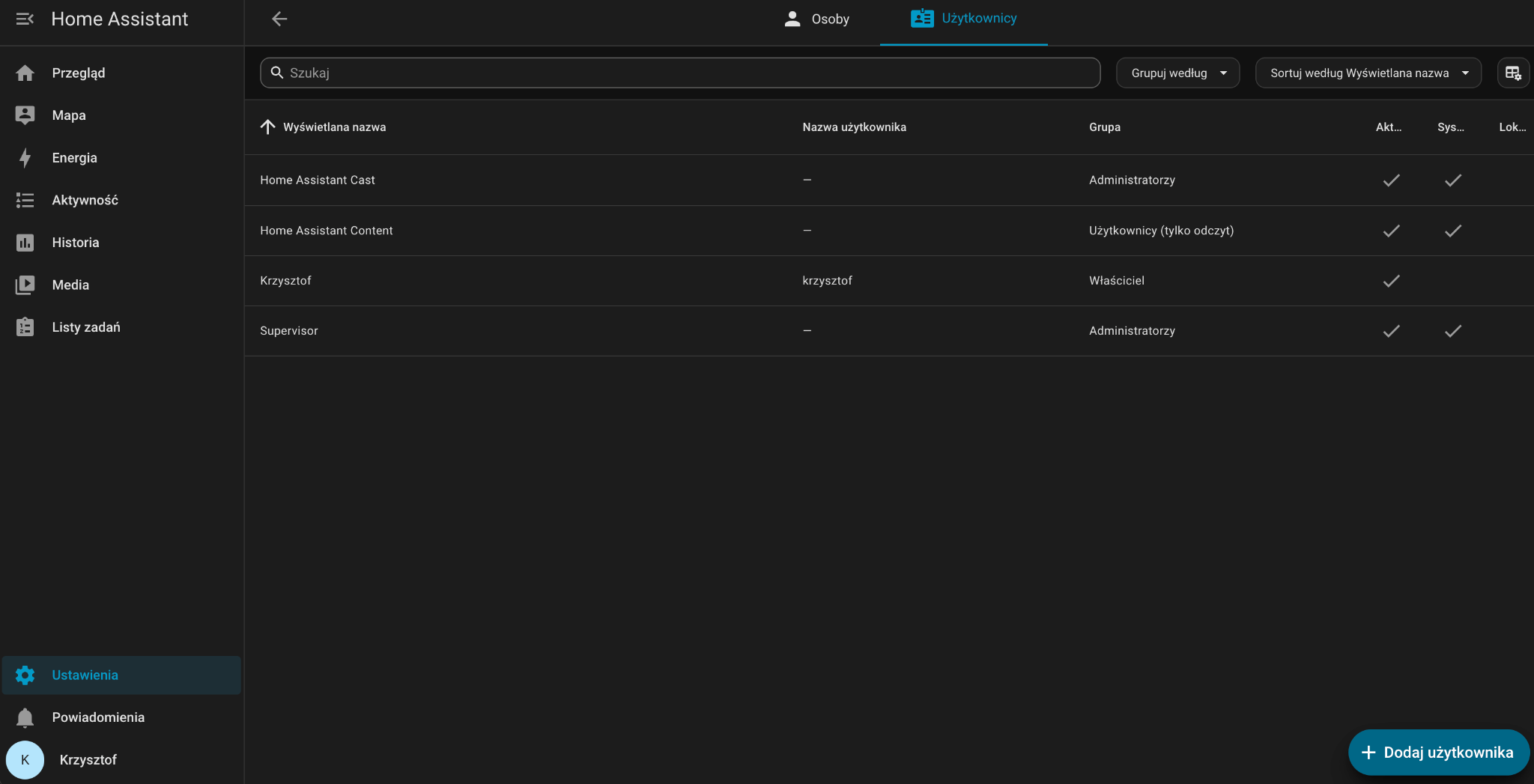This screenshot has height=784, width=1534.
Task: Click the Akt checkmark for Home Assistant Cast
Action: 1391,180
